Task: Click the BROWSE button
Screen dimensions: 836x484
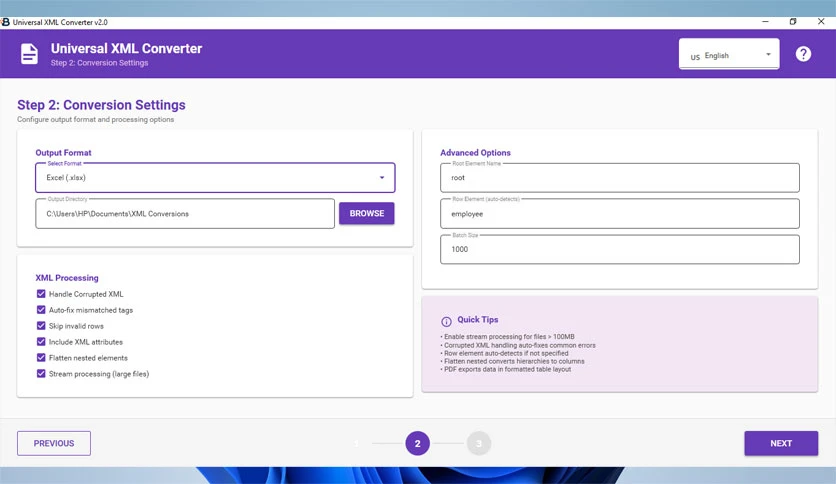Action: point(367,213)
